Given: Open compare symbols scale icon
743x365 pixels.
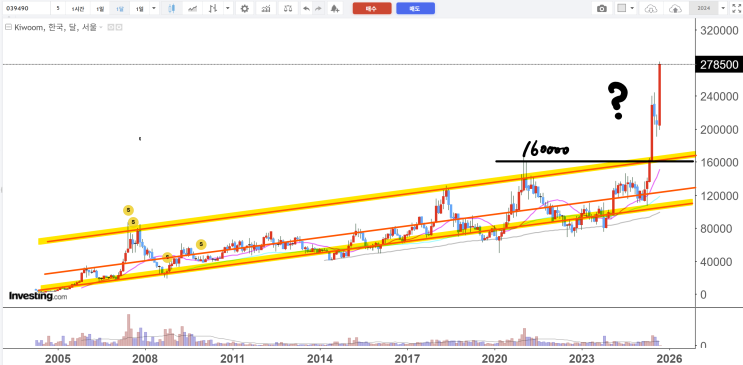Looking at the screenshot, I should [x=288, y=9].
